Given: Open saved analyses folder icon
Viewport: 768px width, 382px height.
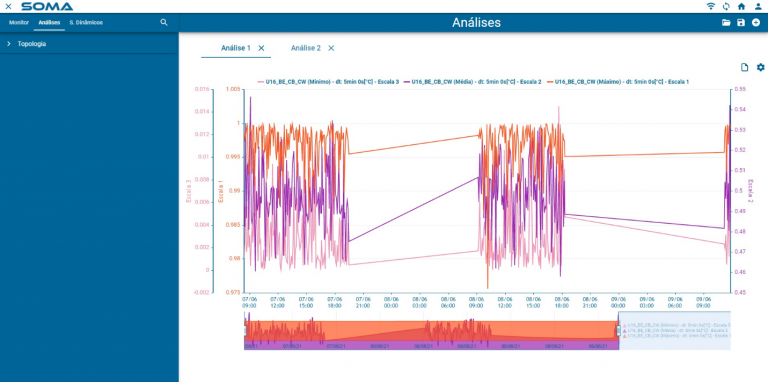Looking at the screenshot, I should click(726, 23).
